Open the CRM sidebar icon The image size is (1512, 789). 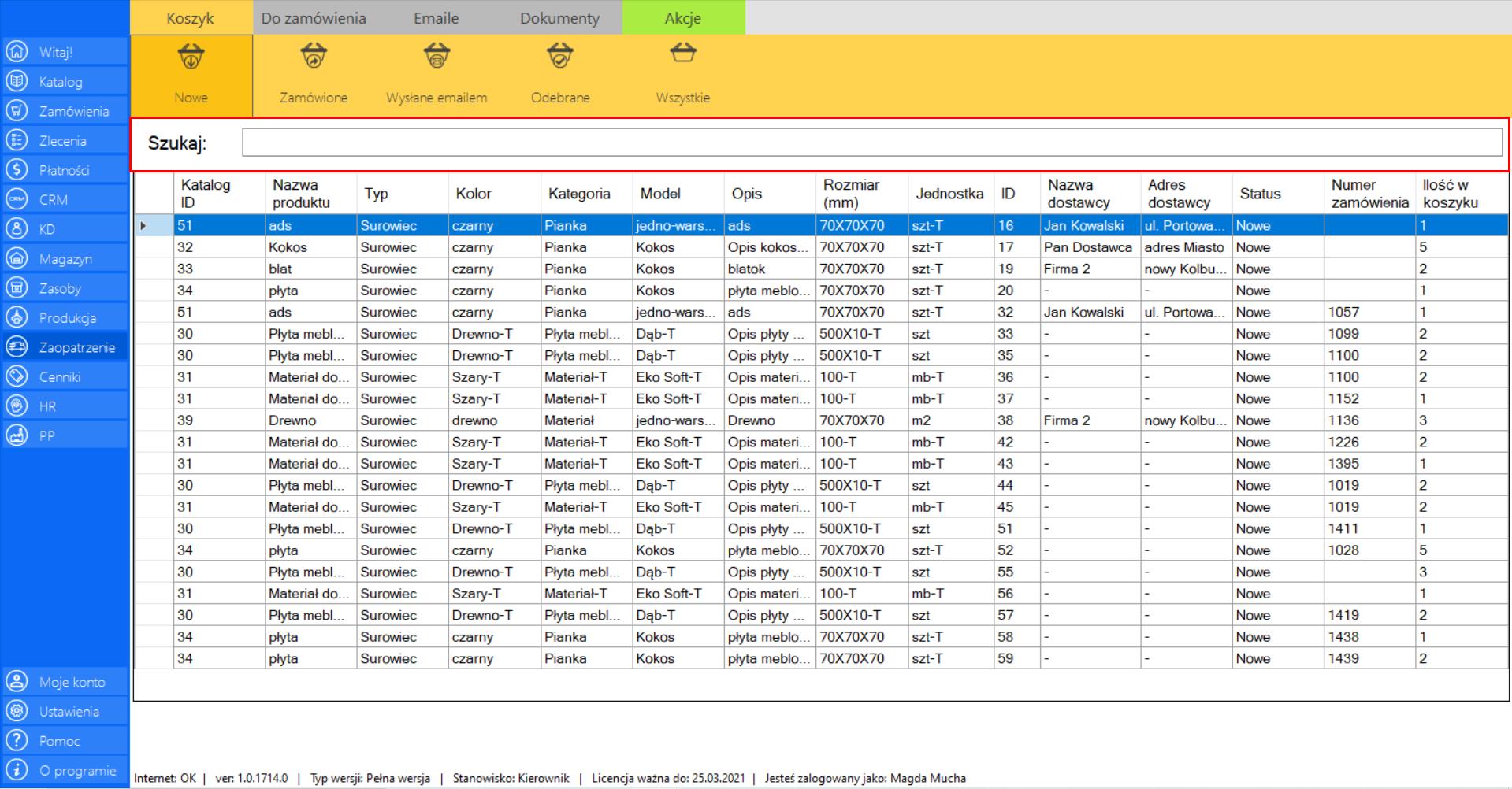[17, 199]
